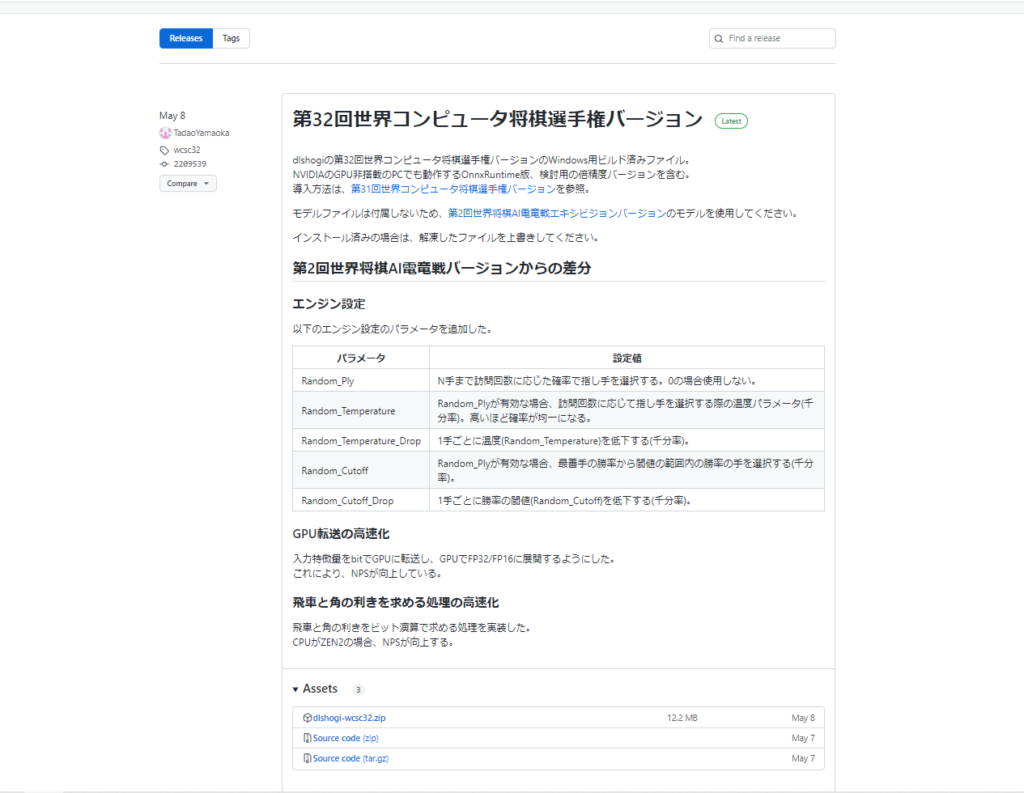Open the TadaoYamaoka author profile link
The width and height of the screenshot is (1024, 793).
tap(201, 133)
